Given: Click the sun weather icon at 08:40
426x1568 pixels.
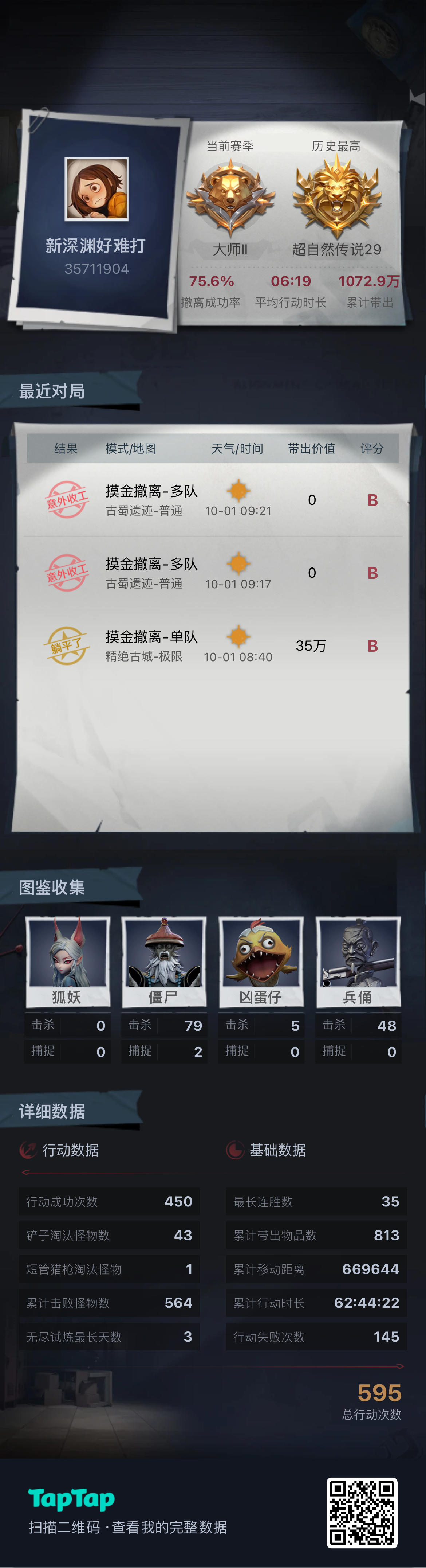Looking at the screenshot, I should [238, 637].
